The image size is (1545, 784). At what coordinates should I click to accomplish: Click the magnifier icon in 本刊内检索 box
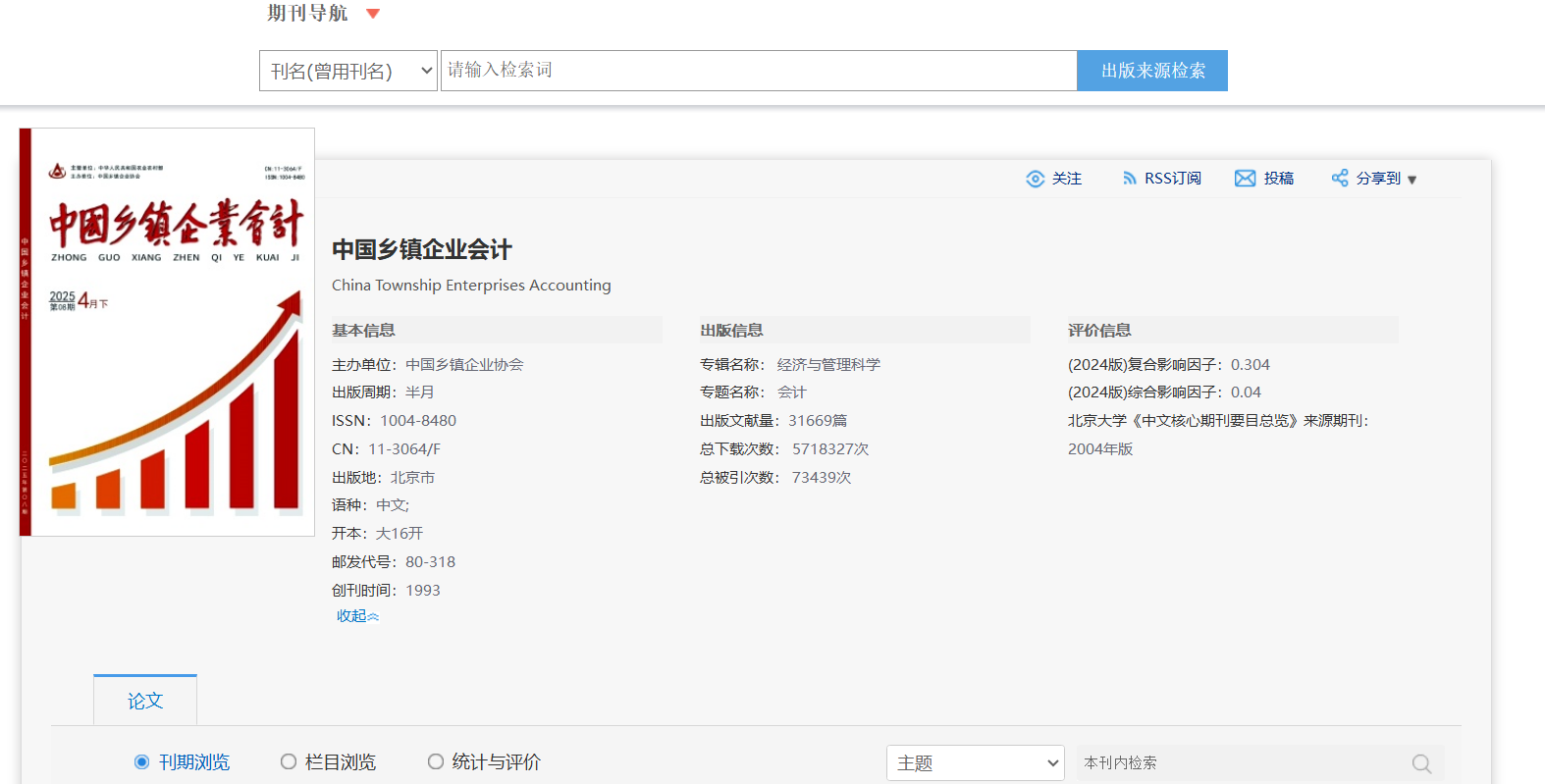(1421, 763)
